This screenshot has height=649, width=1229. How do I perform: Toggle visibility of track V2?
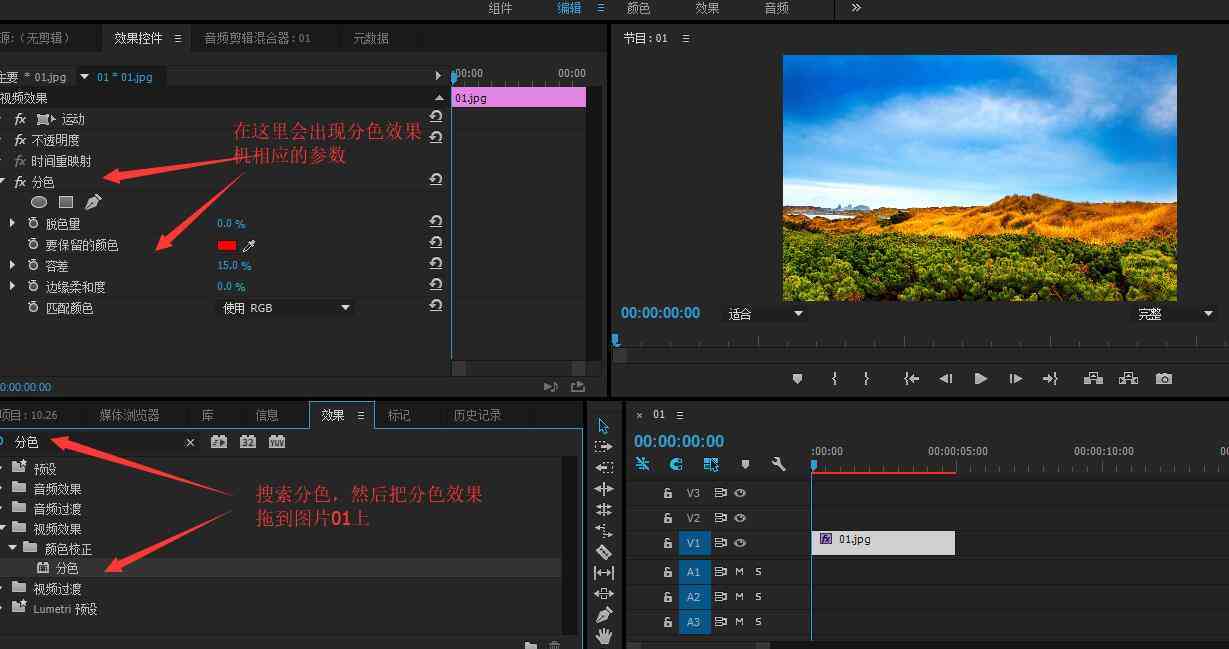coord(741,518)
